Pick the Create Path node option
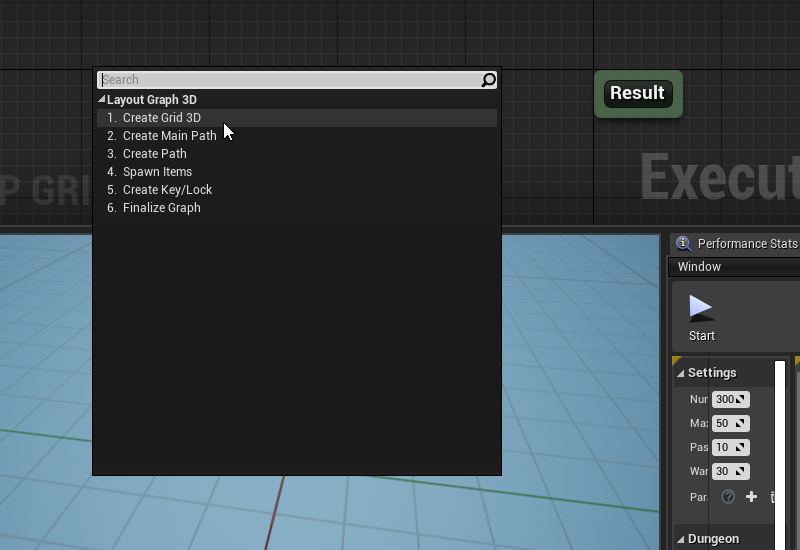 tap(154, 154)
